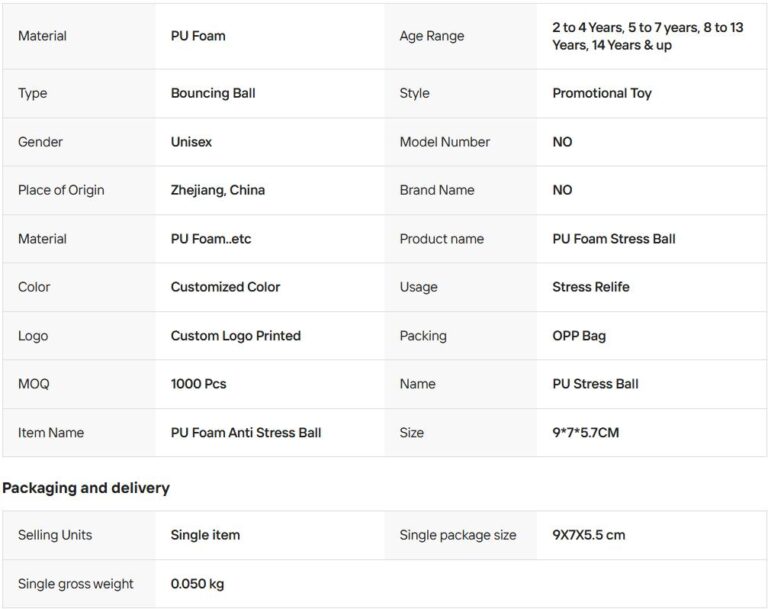Select the "Bouncing Ball" type value
768x609 pixels.
[x=213, y=93]
